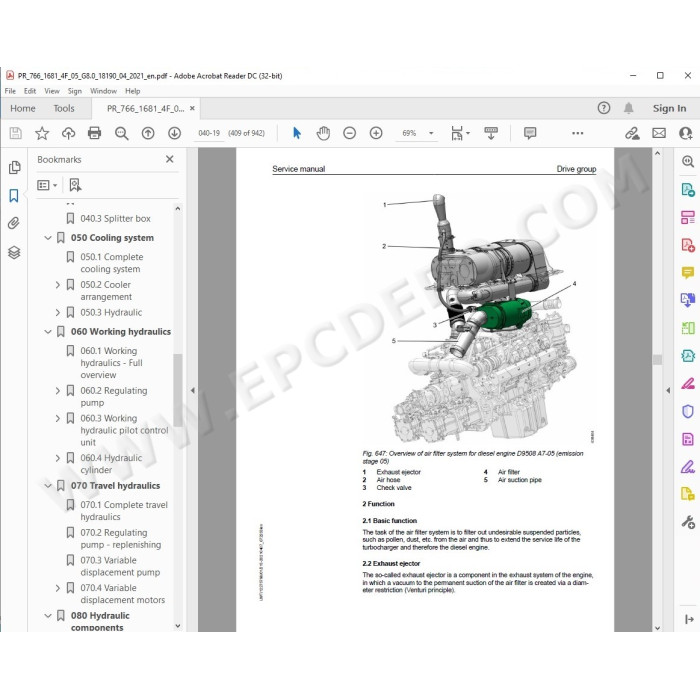Open the Help menu

coord(133,91)
